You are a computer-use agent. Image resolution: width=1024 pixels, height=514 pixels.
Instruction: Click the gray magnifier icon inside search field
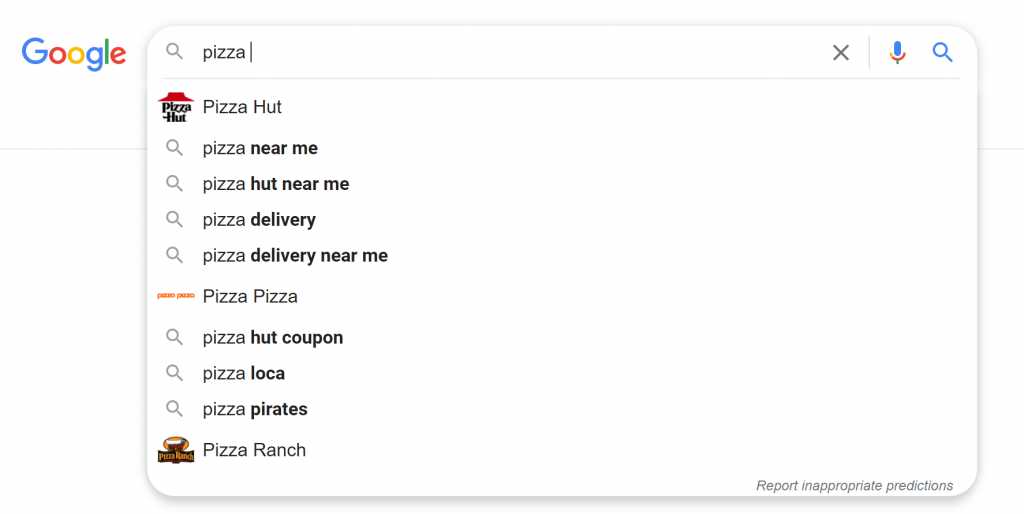click(x=174, y=52)
